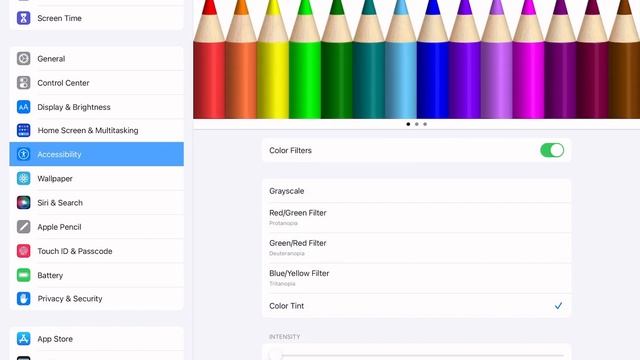This screenshot has width=640, height=360.
Task: Adjust the Intensity slider handle
Action: (x=276, y=356)
